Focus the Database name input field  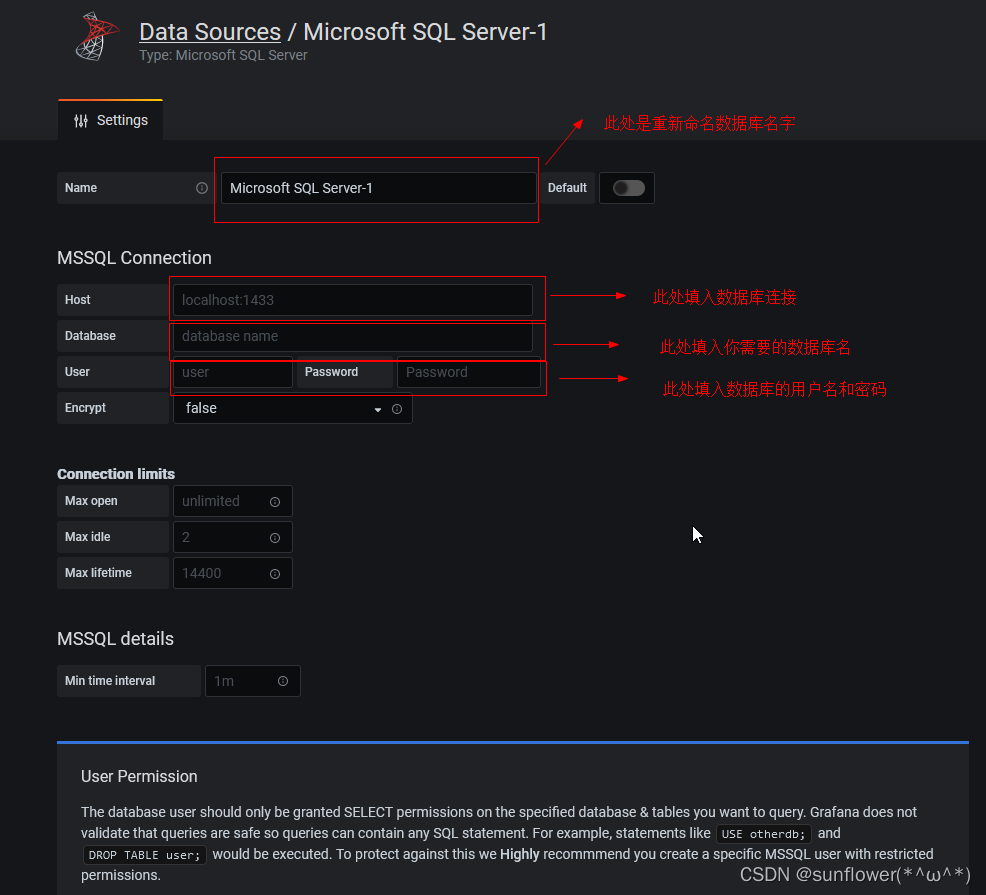tap(353, 336)
